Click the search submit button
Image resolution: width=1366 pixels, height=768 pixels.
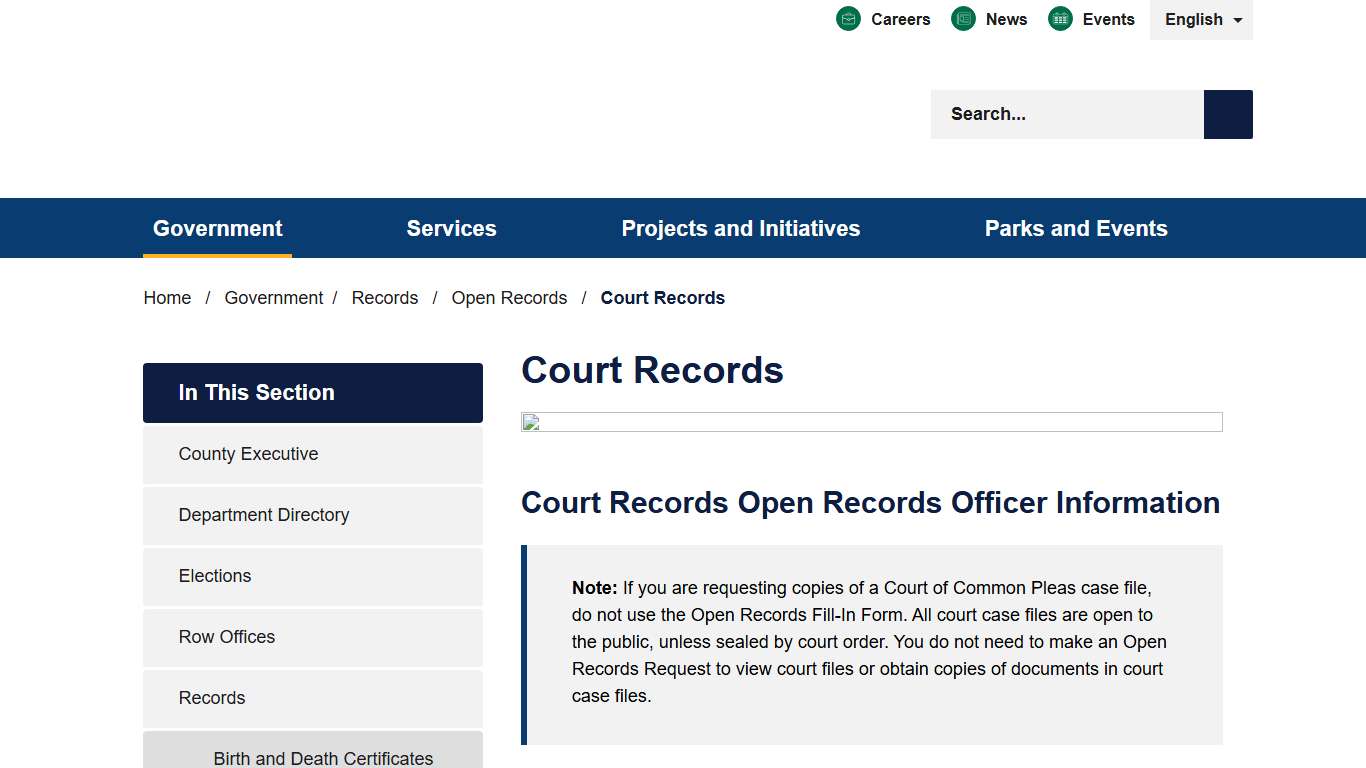click(x=1227, y=114)
